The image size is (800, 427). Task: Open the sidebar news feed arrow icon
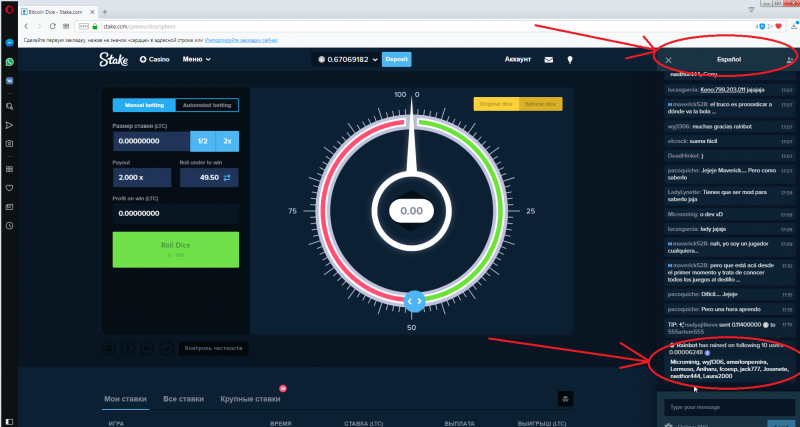[9, 125]
